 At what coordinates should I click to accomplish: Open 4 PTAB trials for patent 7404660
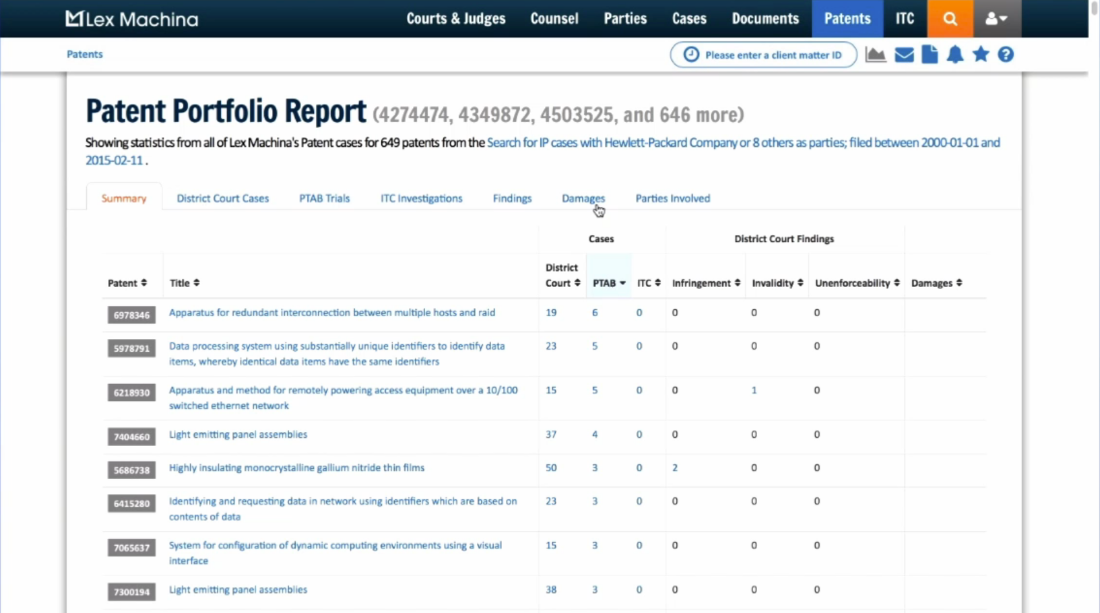click(595, 435)
